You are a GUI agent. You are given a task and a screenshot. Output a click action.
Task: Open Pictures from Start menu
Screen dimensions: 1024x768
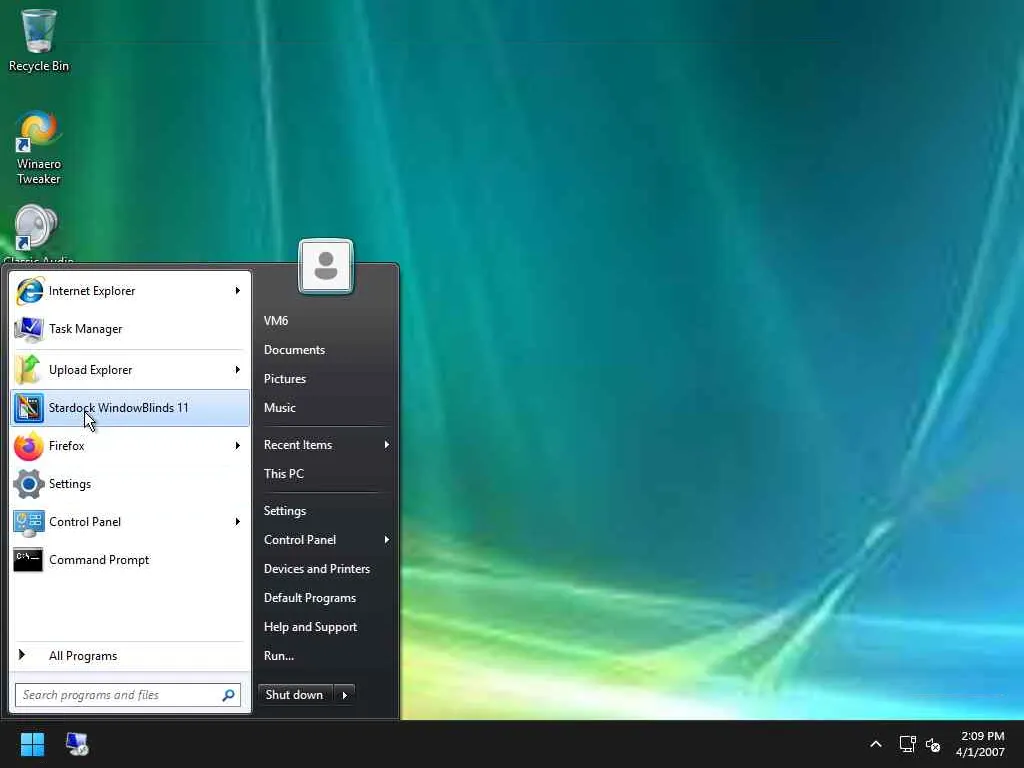tap(285, 379)
